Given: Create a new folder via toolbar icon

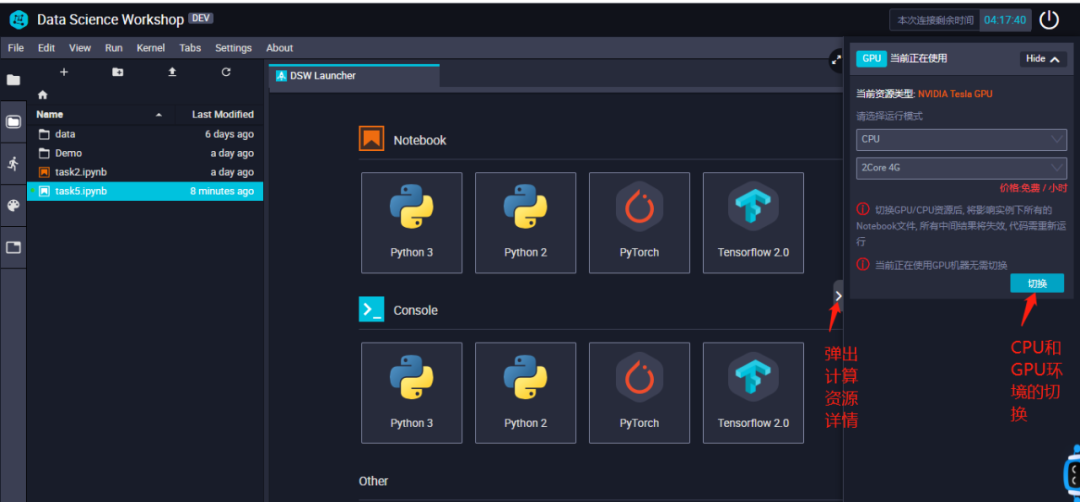Looking at the screenshot, I should [x=118, y=72].
